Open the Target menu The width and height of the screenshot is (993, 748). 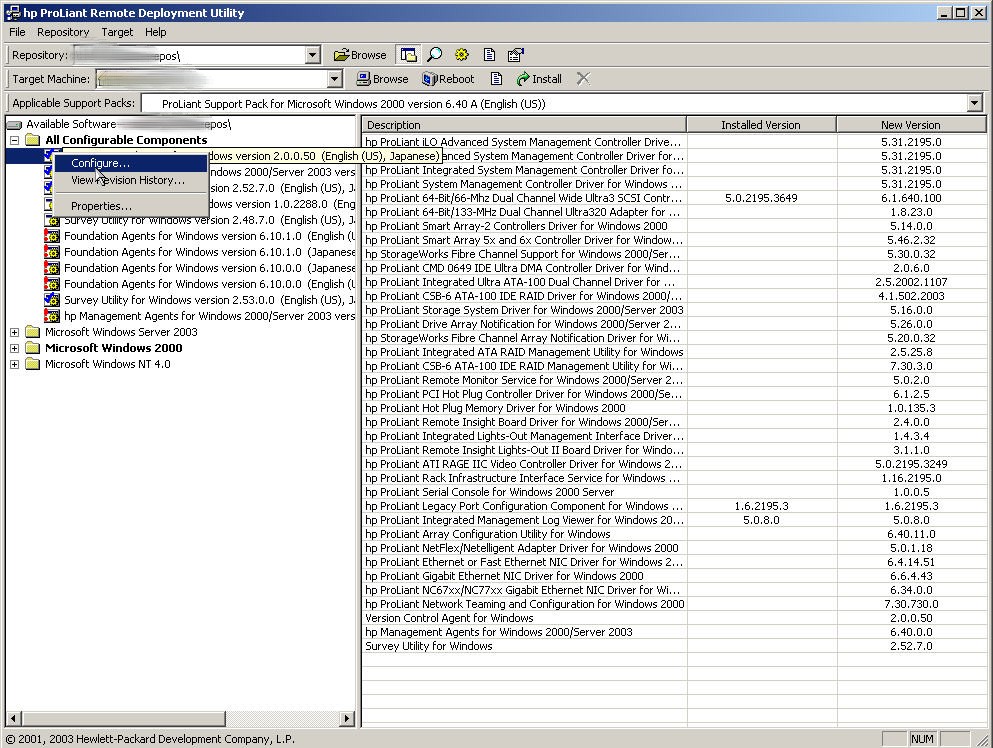pyautogui.click(x=117, y=32)
